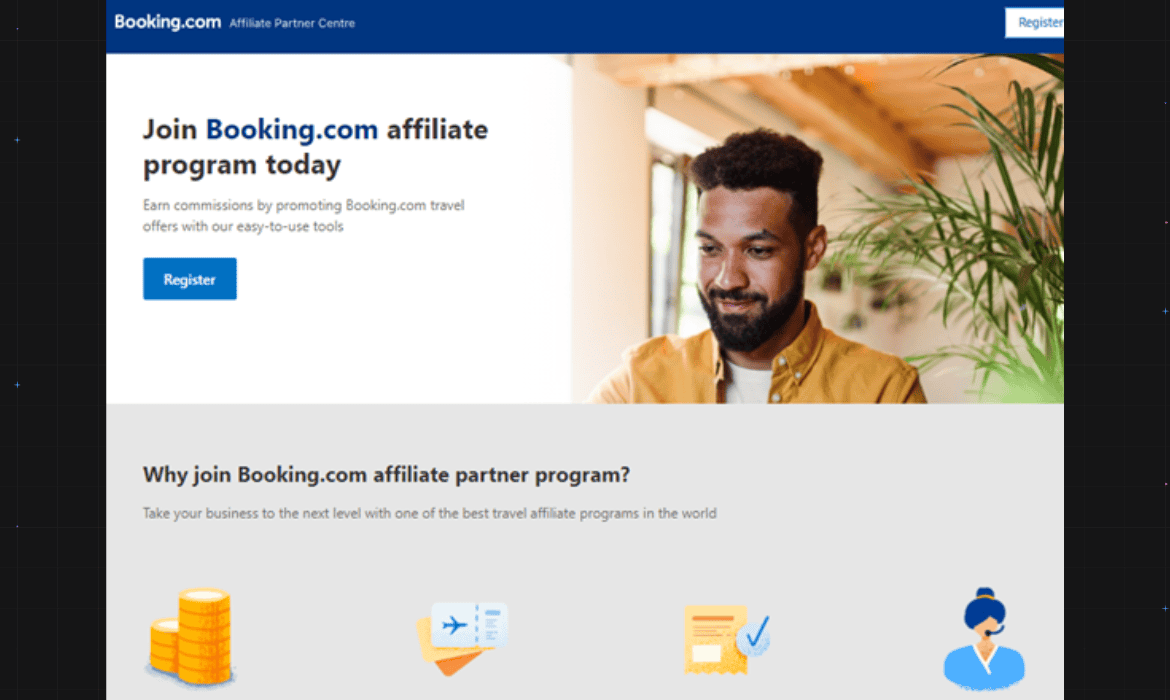Click the 'Why join Booking.com affiliate partner program?' heading
Screen dimensions: 1170x700
point(387,475)
